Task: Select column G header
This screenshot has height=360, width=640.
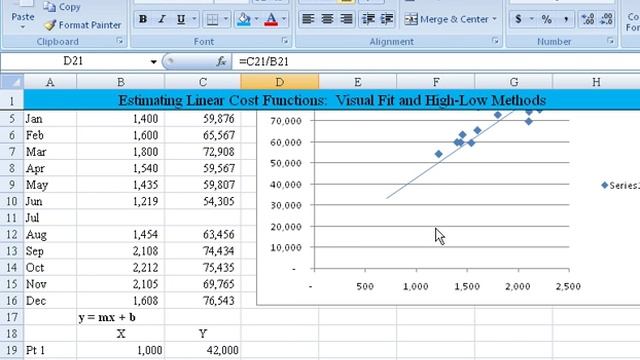Action: pyautogui.click(x=514, y=82)
